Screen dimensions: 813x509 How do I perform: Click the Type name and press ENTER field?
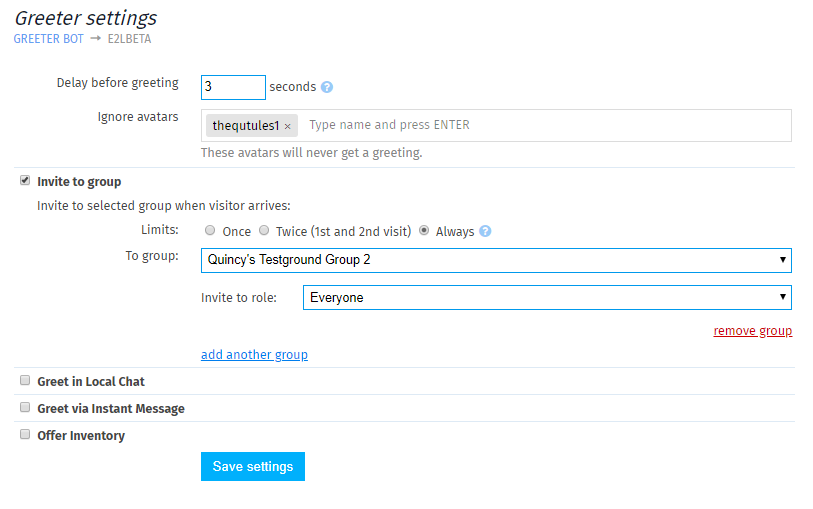coord(547,125)
